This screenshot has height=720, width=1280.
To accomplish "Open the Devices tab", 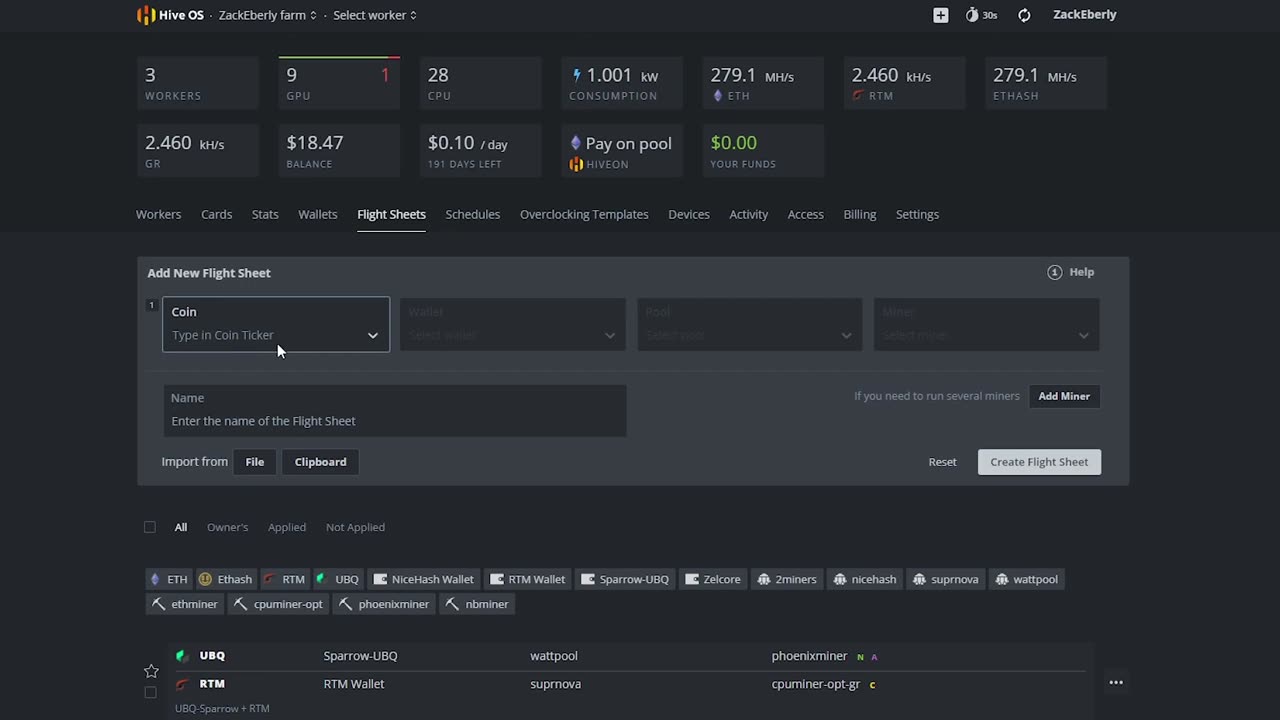I will 689,214.
